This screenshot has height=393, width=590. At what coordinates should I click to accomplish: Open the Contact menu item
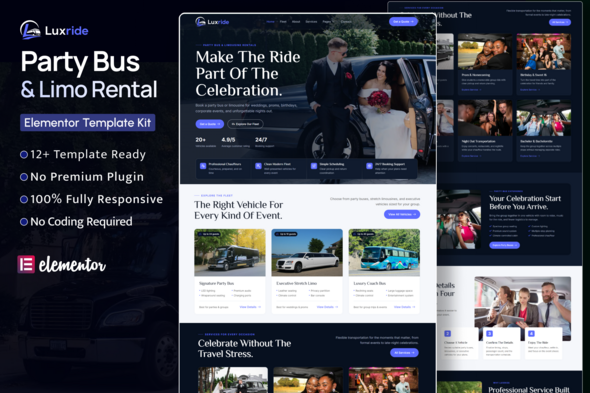(346, 22)
